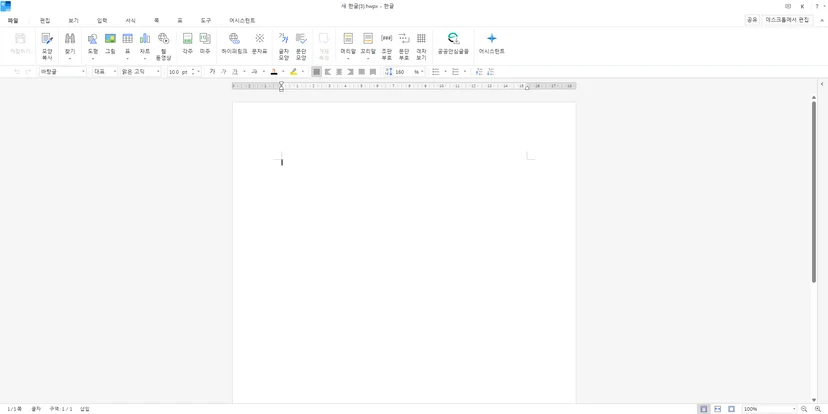The image size is (828, 414).
Task: Click the redo arrow icon
Action: click(28, 72)
